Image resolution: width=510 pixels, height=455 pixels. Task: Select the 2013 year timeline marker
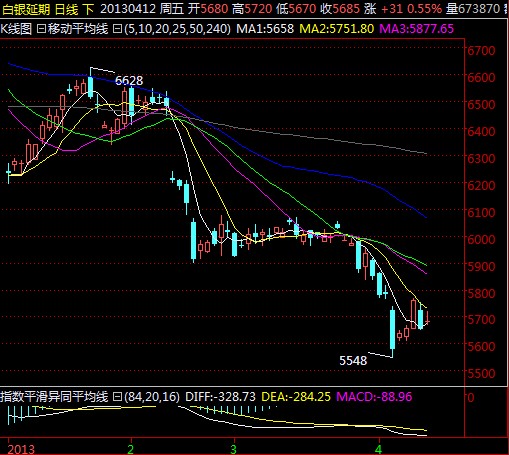click(x=21, y=449)
